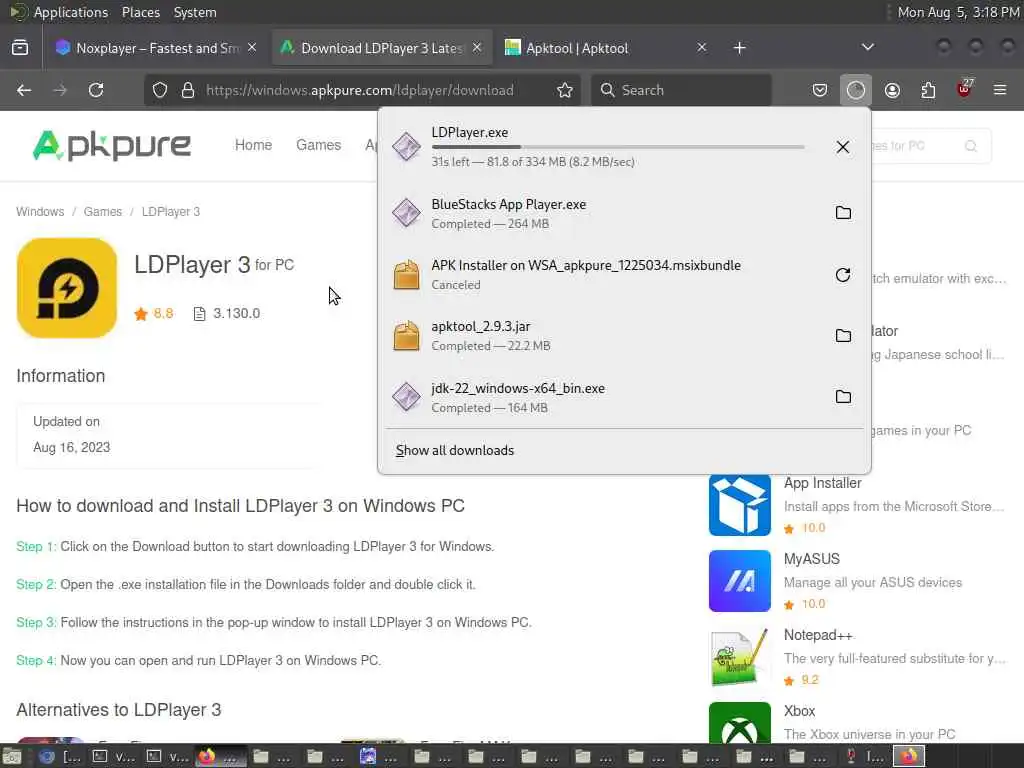Click the LDPlayer.exe download progress bar
Screen dimensions: 1024x768
(618, 148)
